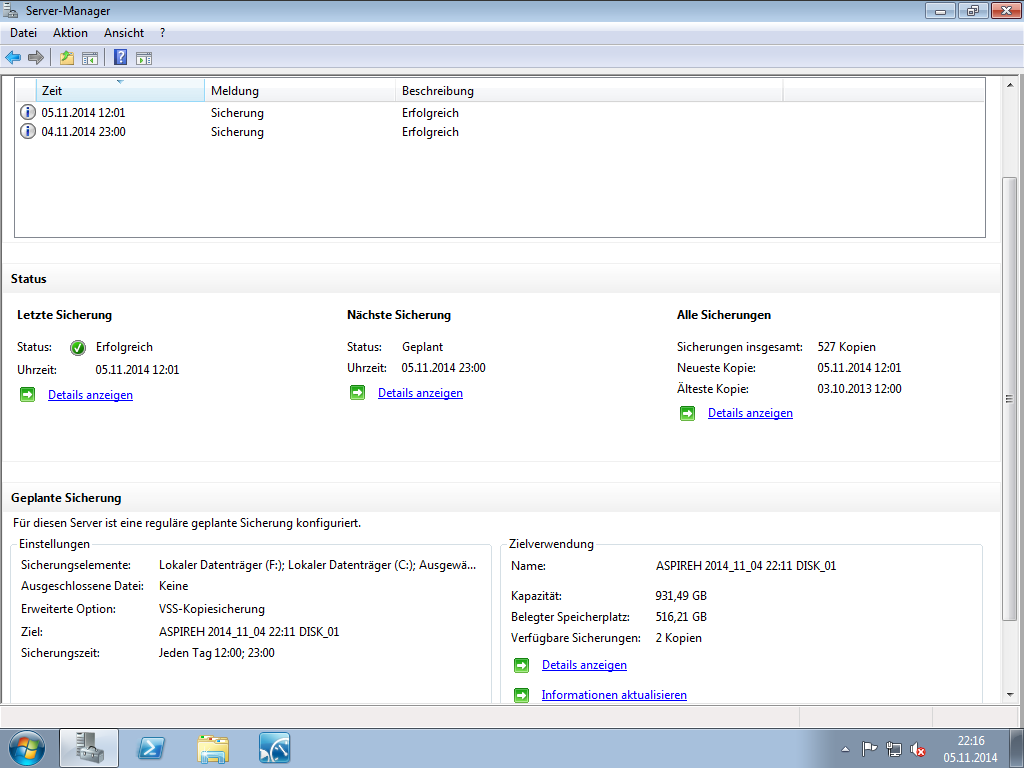Open Help via blue question mark icon

(x=120, y=58)
